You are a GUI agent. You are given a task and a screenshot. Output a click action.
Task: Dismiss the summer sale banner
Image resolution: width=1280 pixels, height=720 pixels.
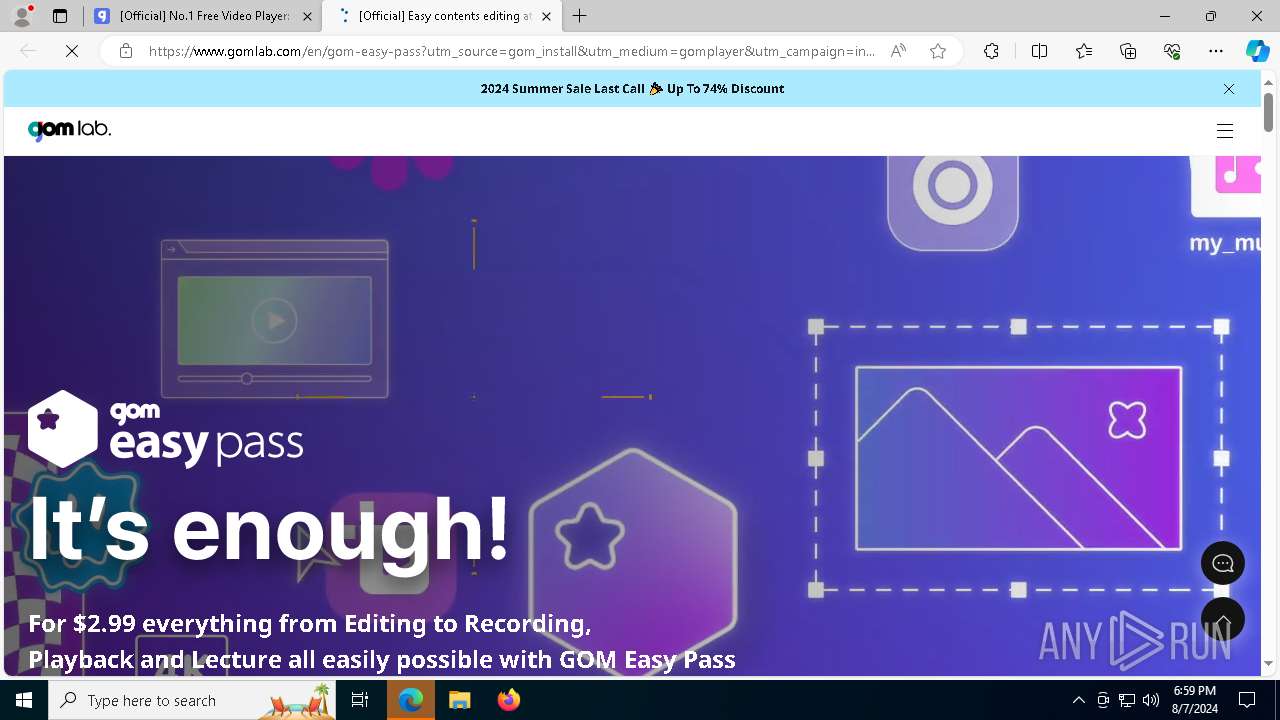click(x=1229, y=89)
